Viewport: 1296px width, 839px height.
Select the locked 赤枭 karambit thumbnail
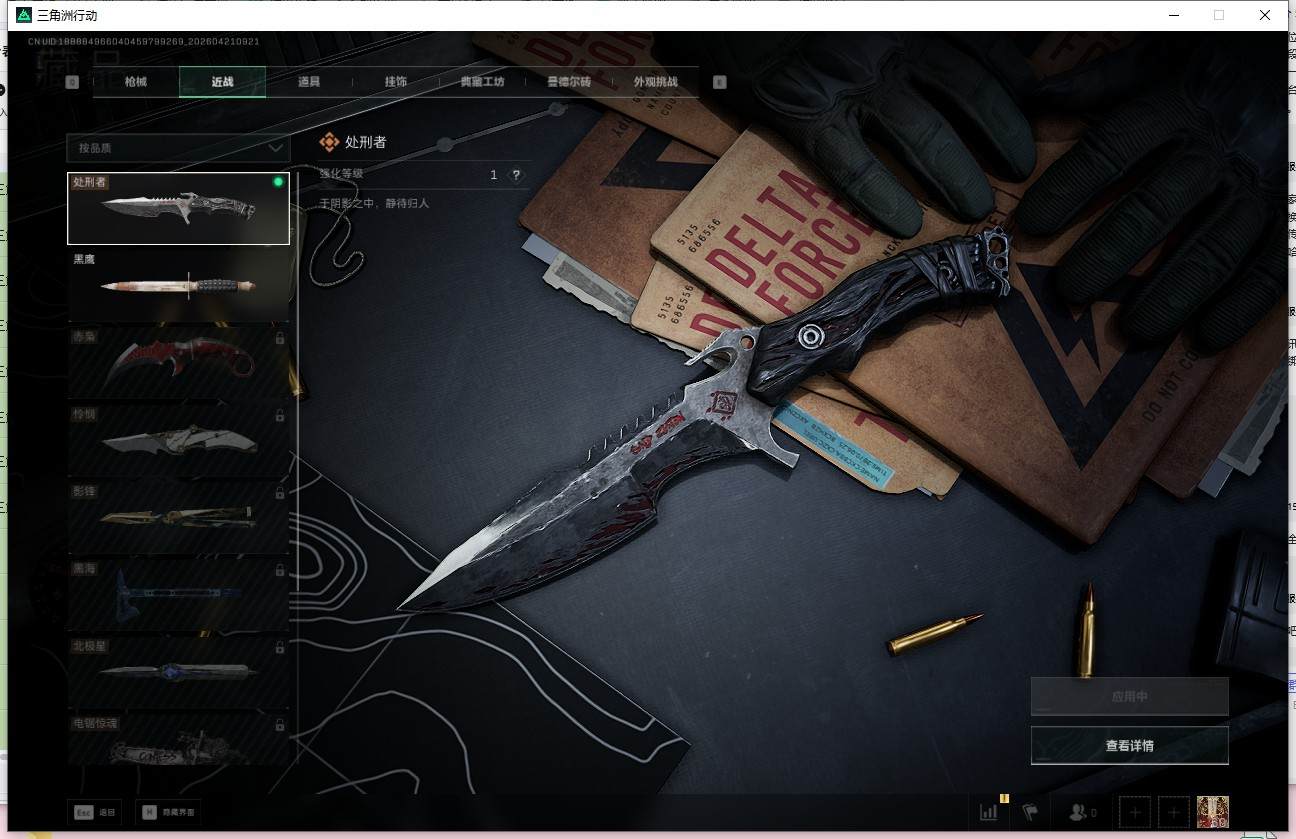click(x=178, y=362)
